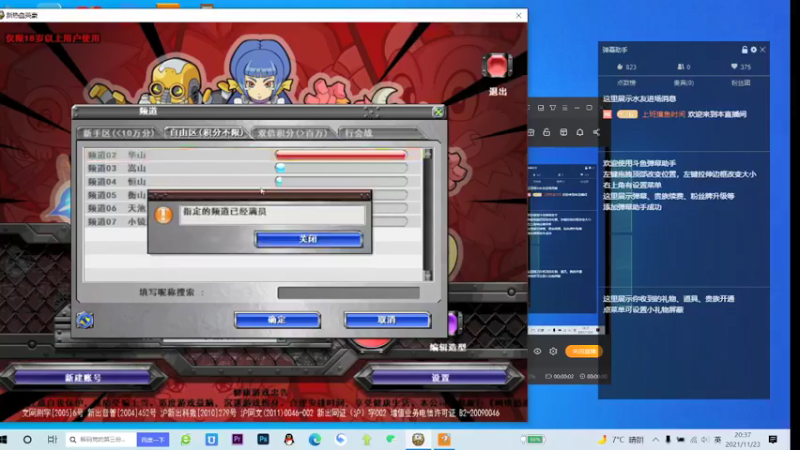Confirm channel selection with 确定
Image resolution: width=800 pixels, height=450 pixels.
(x=278, y=320)
